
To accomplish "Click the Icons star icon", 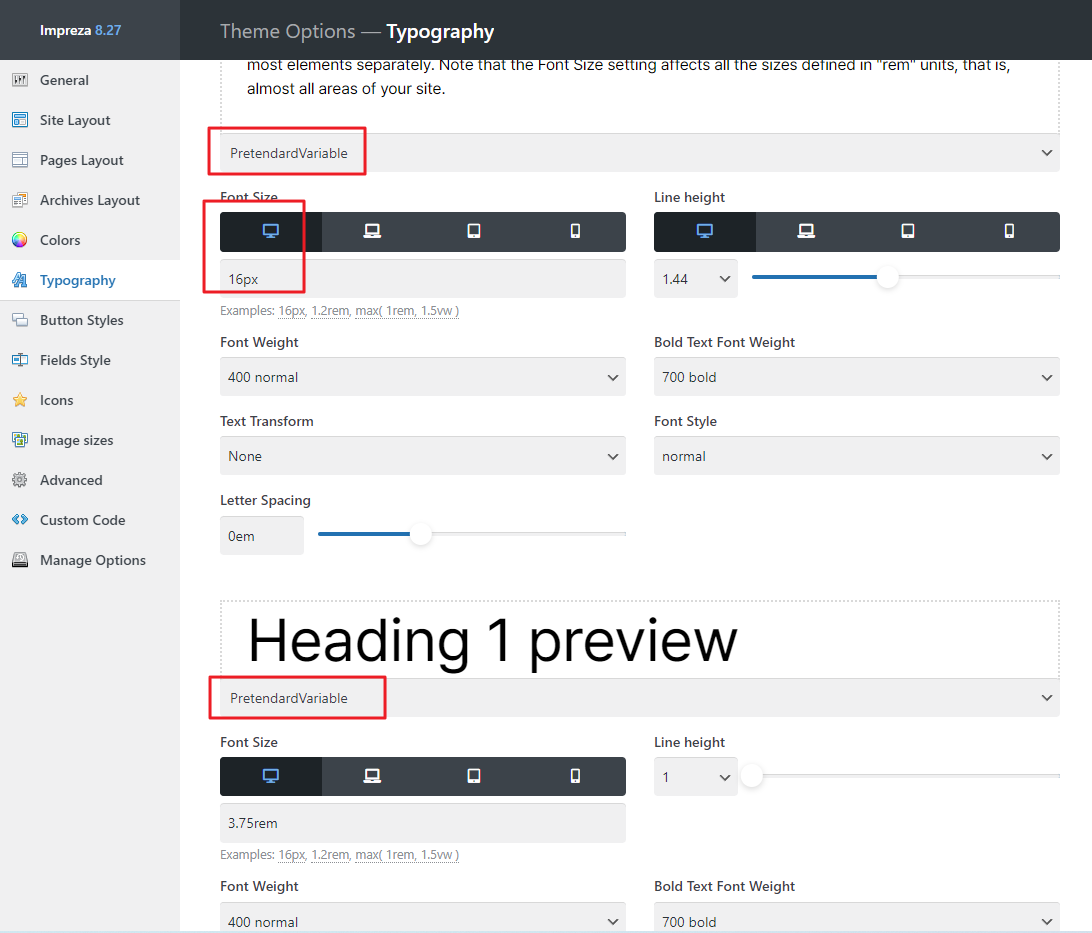I will click(20, 400).
